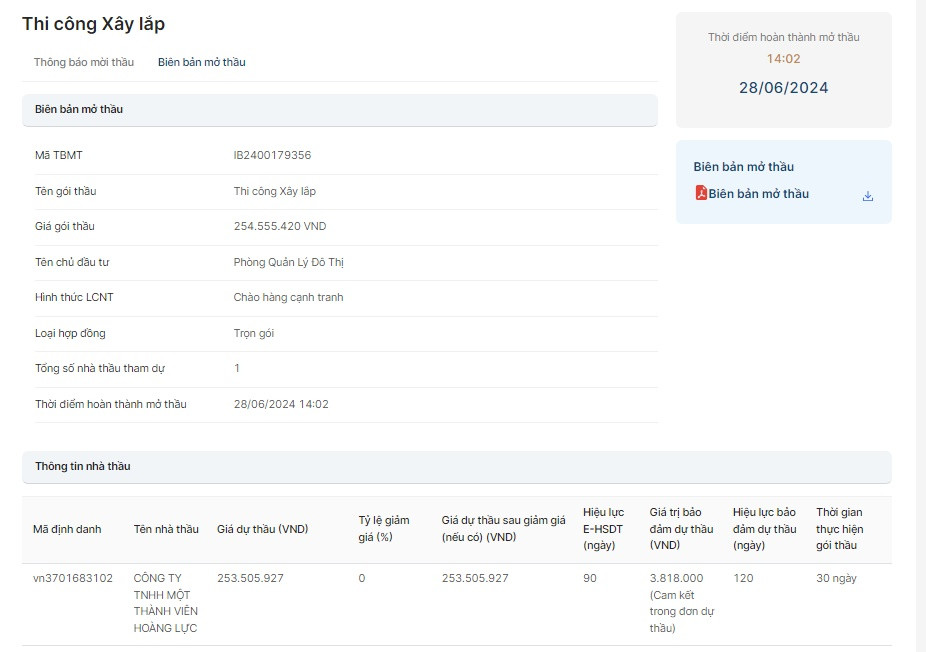Switch to the Thông báo mời thầu tab
The height and width of the screenshot is (652, 926).
[x=83, y=62]
